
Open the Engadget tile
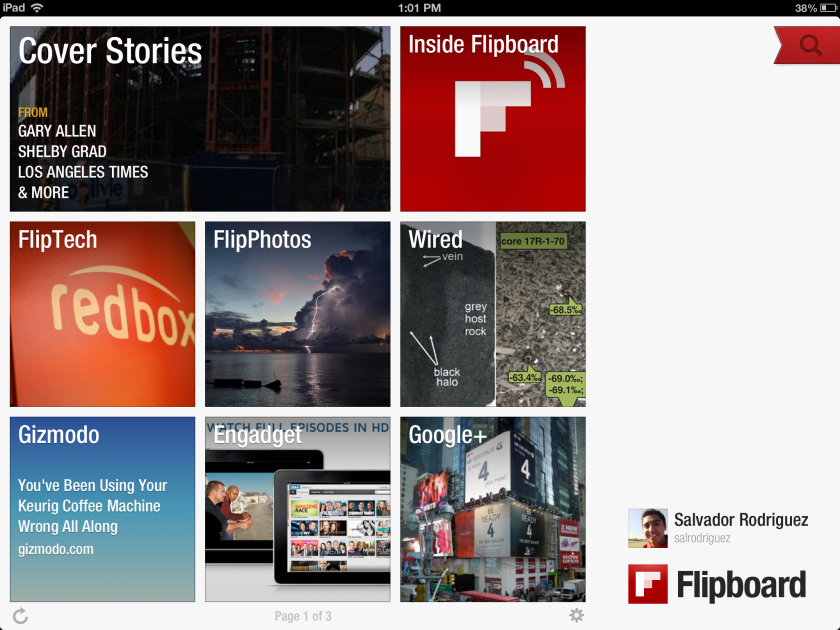pyautogui.click(x=298, y=509)
